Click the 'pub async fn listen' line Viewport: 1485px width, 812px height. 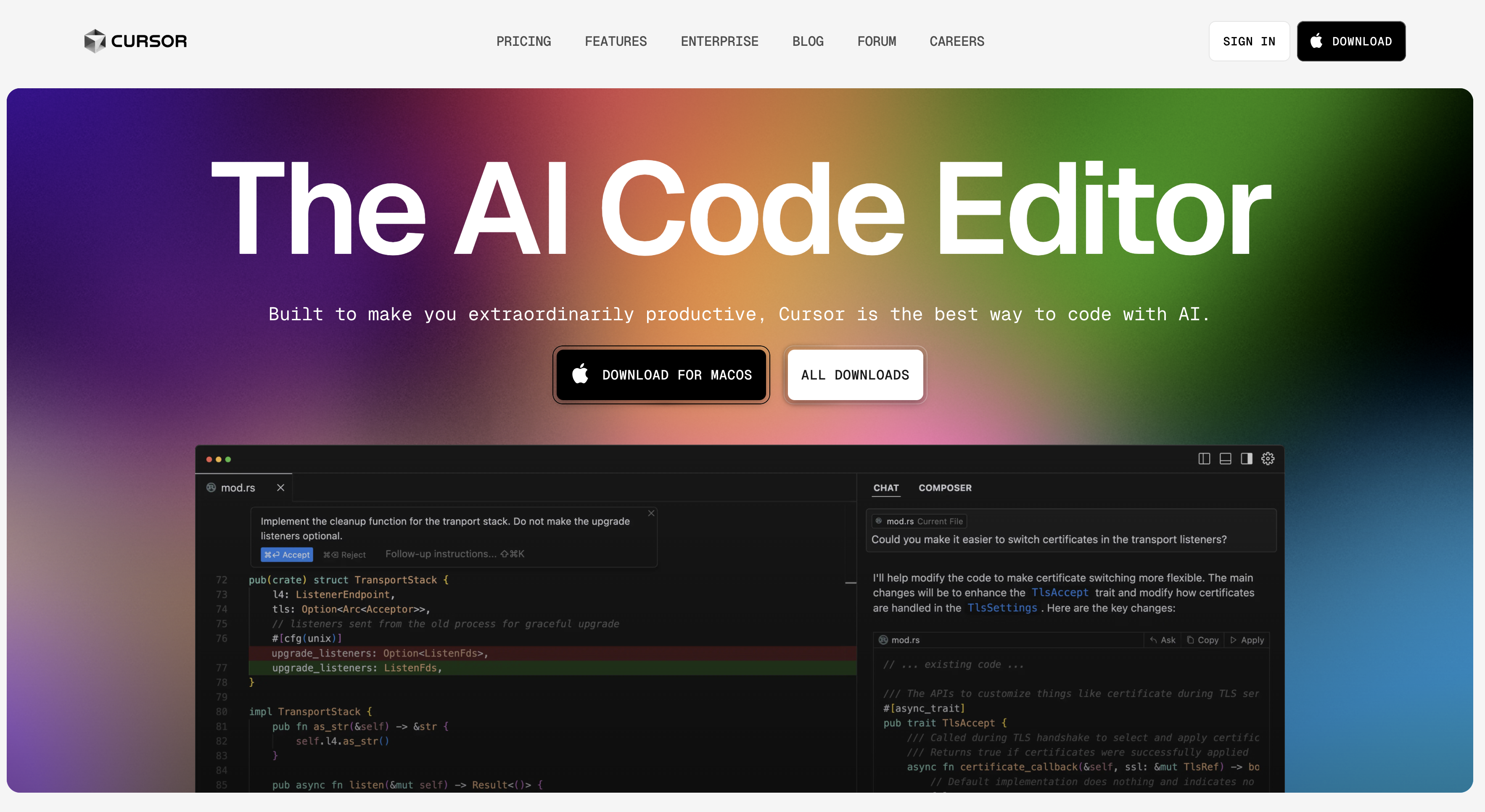pos(407,785)
